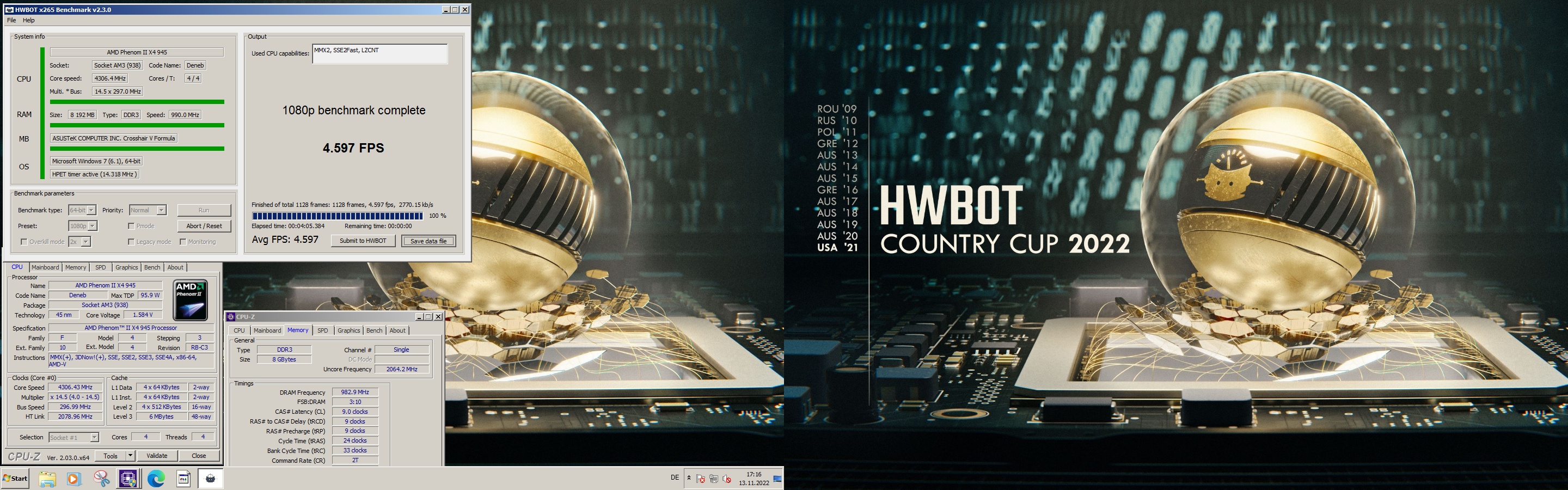The height and width of the screenshot is (490, 1568).
Task: Open the File menu in HWBOT x265
Action: (11, 20)
